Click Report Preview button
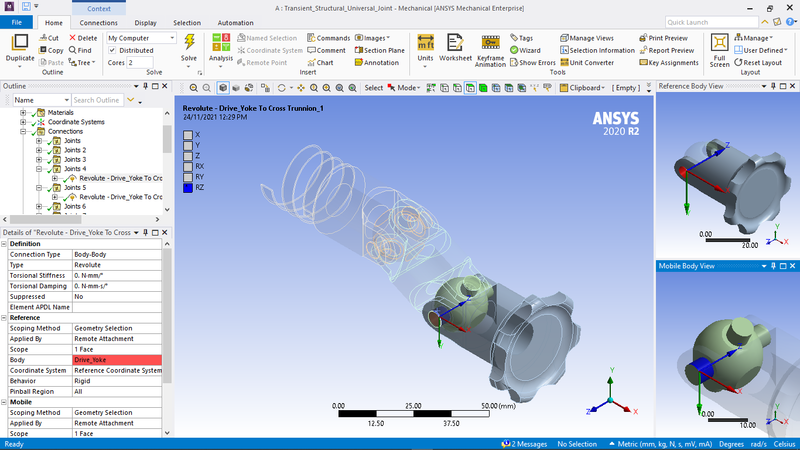The width and height of the screenshot is (800, 450). [667, 51]
